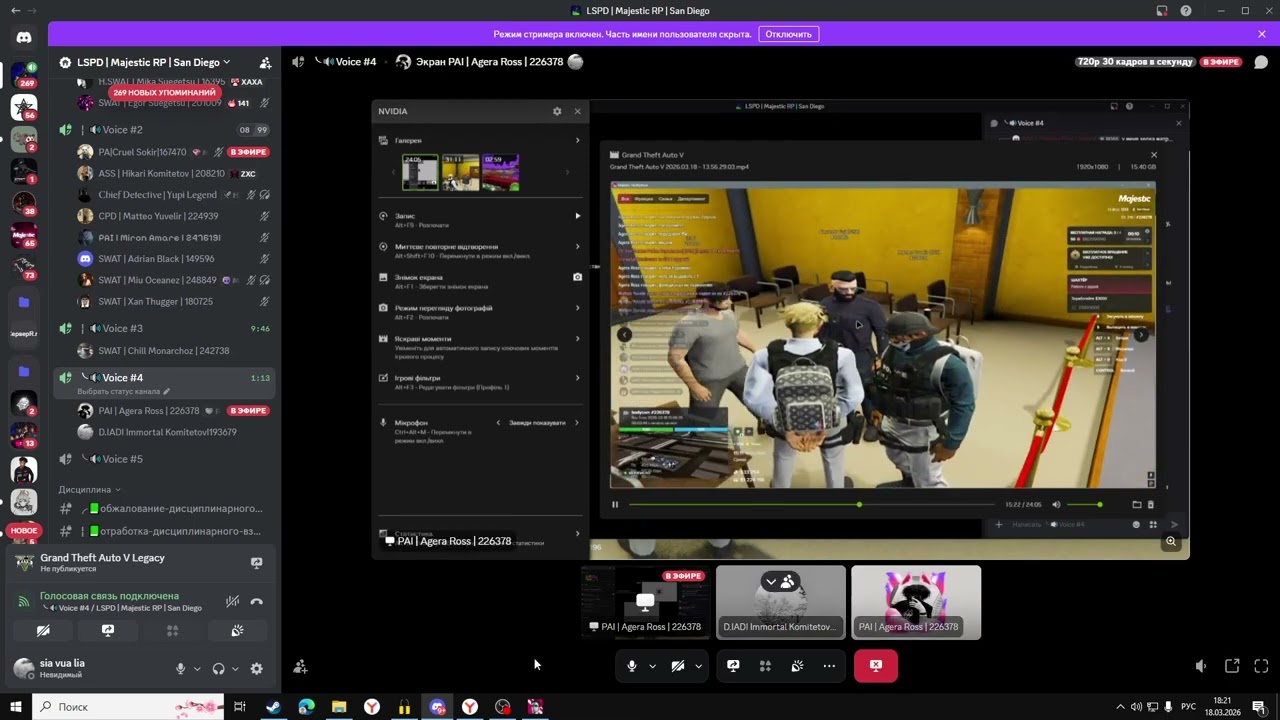Open activities icon in call controls
1280x720 pixels.
pyautogui.click(x=765, y=666)
